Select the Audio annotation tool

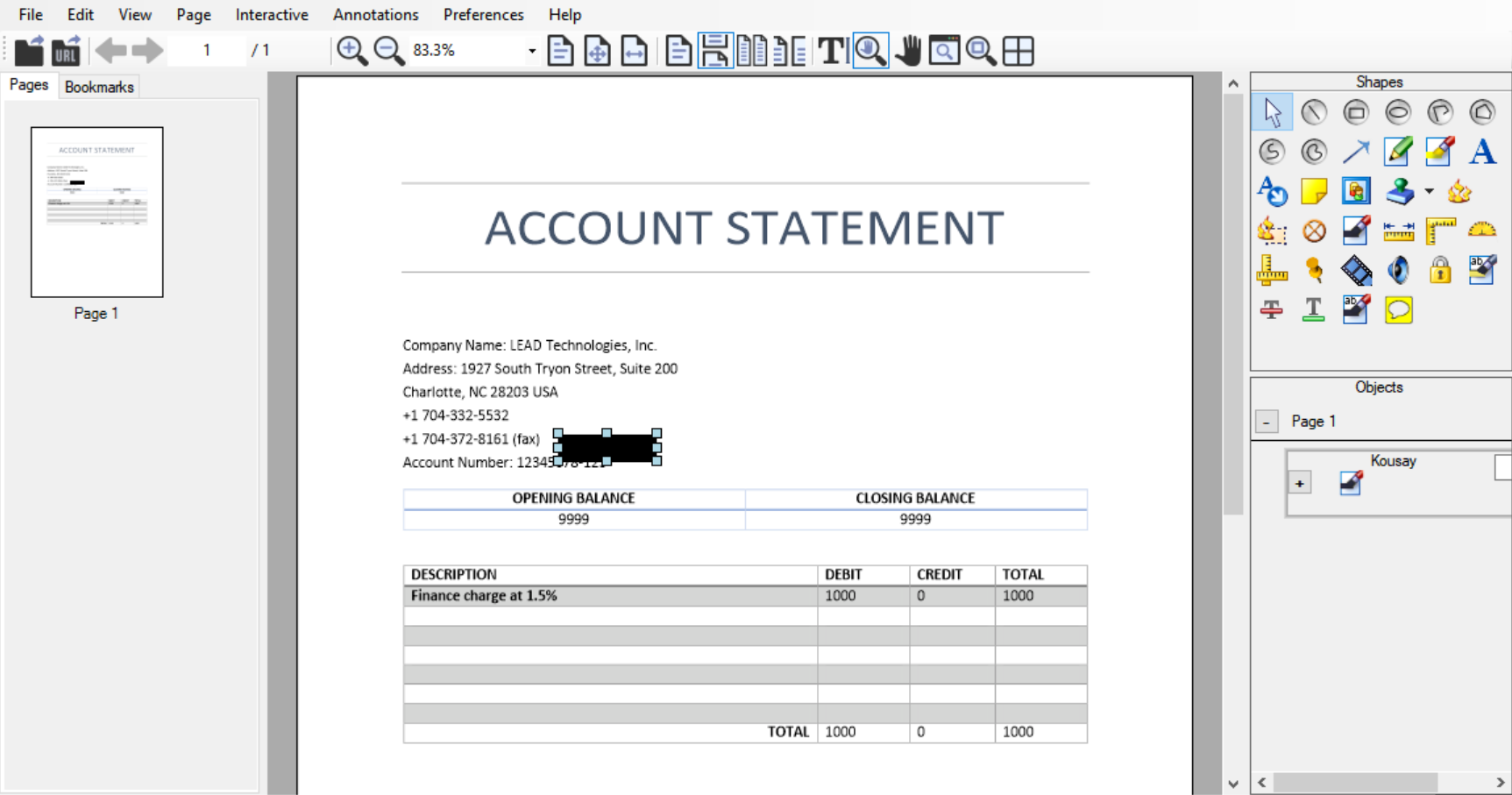point(1398,270)
